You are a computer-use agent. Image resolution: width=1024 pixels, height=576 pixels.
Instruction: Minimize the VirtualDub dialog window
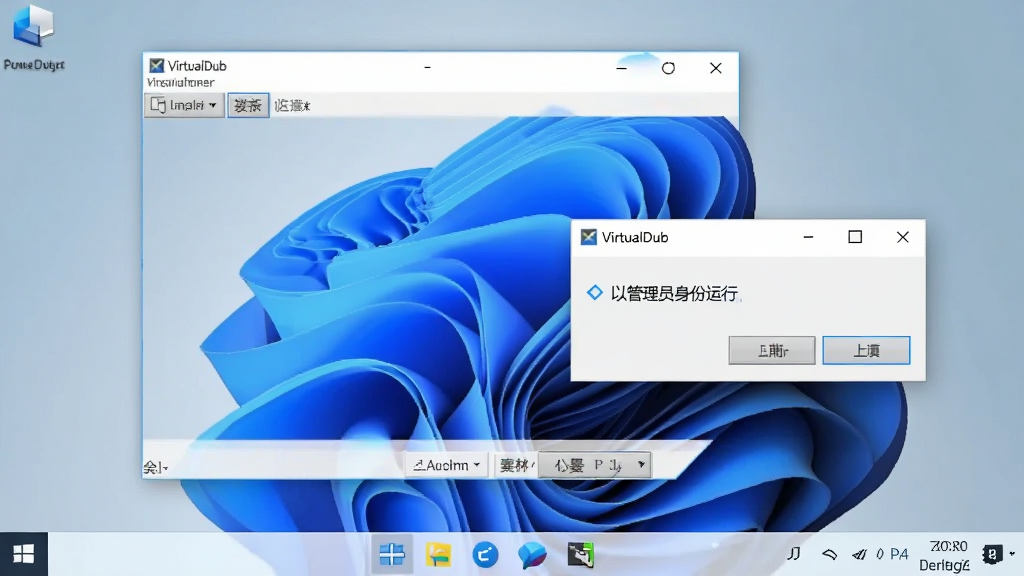click(x=808, y=237)
